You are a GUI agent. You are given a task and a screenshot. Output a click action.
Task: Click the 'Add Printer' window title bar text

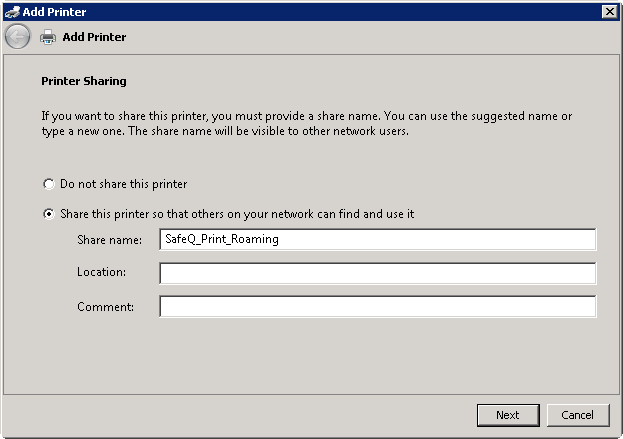pos(54,11)
